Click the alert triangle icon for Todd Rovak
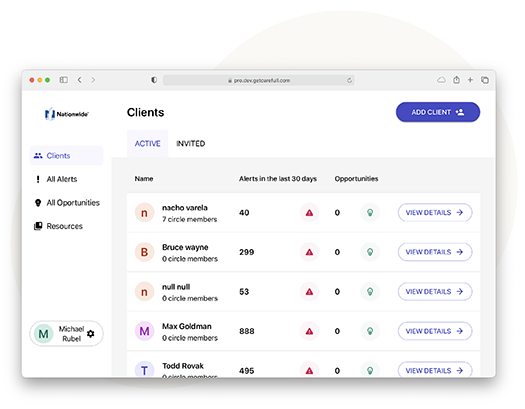 click(309, 370)
